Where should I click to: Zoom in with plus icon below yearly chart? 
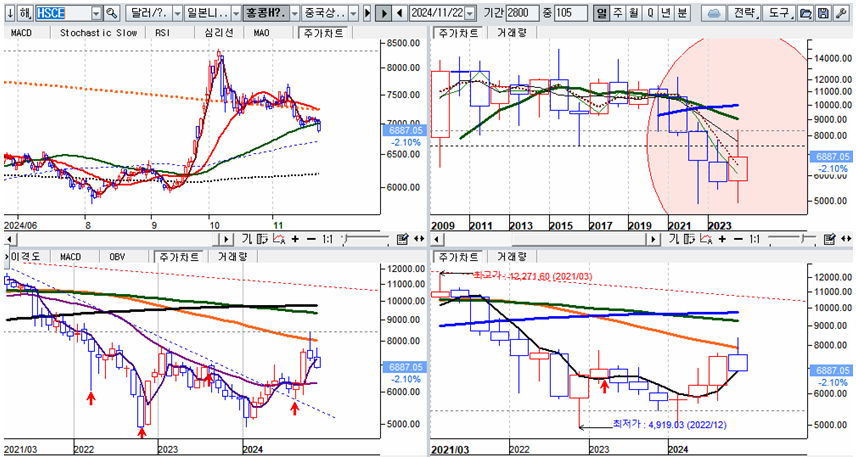point(723,239)
